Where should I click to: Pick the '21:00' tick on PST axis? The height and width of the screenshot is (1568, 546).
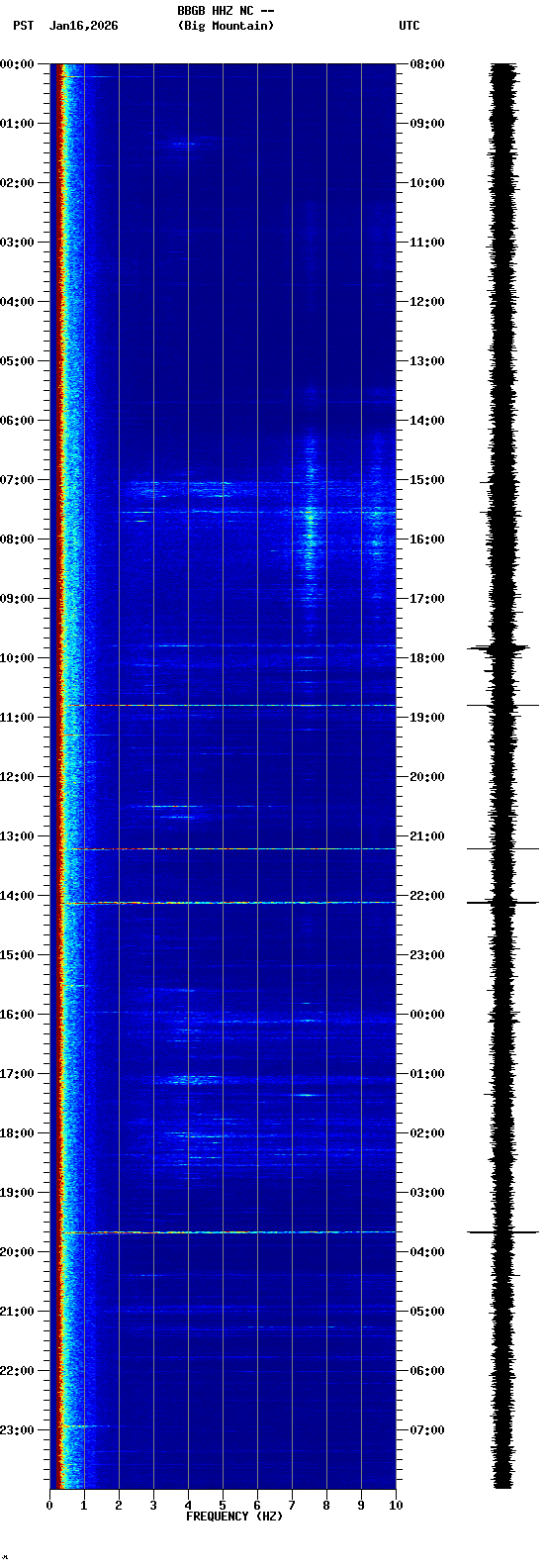click(17, 1312)
